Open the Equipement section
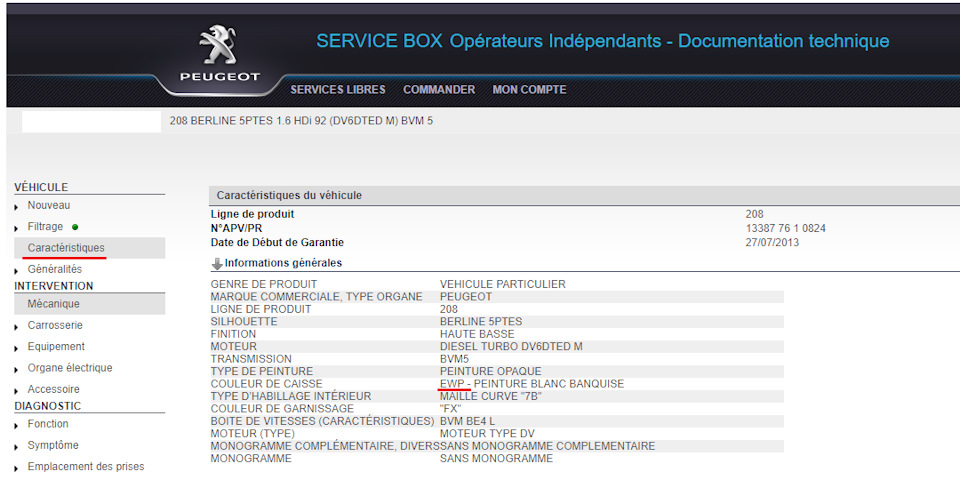Viewport: 960px width, 480px height. point(56,347)
